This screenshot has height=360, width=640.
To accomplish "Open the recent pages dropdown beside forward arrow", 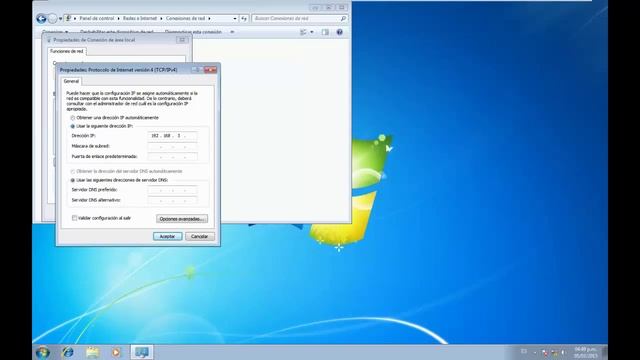I will (60, 19).
